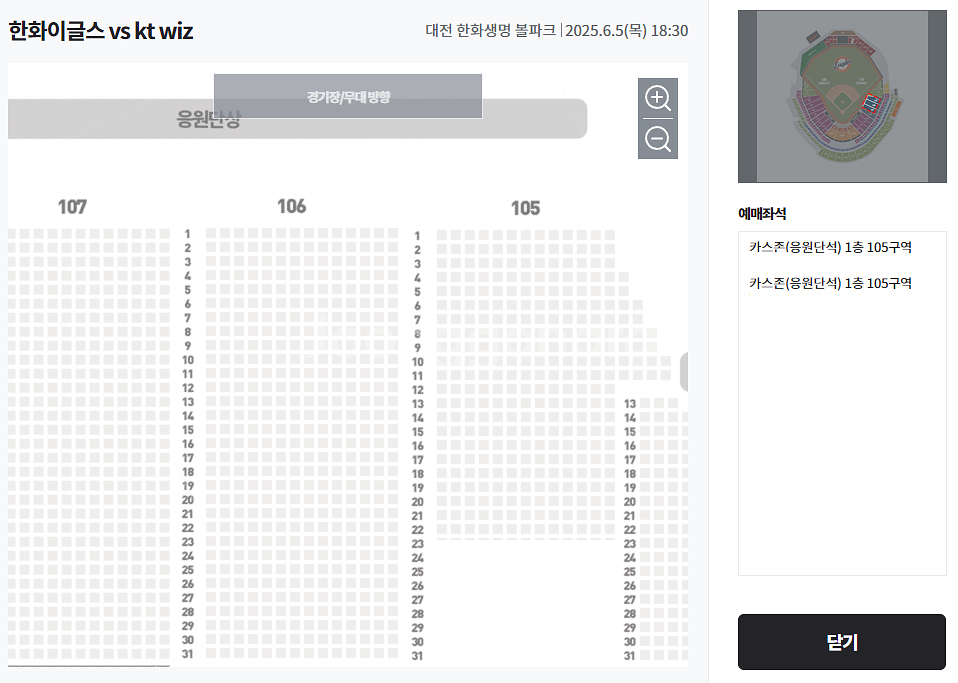Select section 107 label
Screen dimensions: 958x683
72,207
